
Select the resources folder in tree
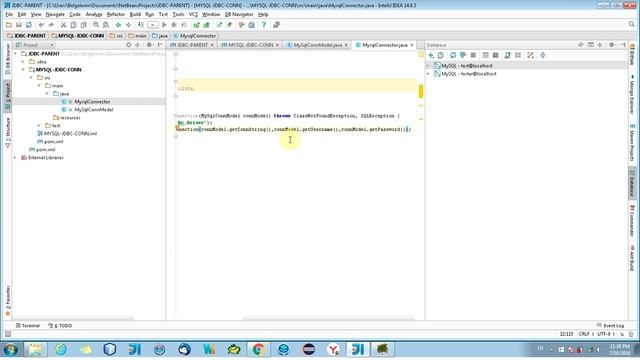point(67,118)
